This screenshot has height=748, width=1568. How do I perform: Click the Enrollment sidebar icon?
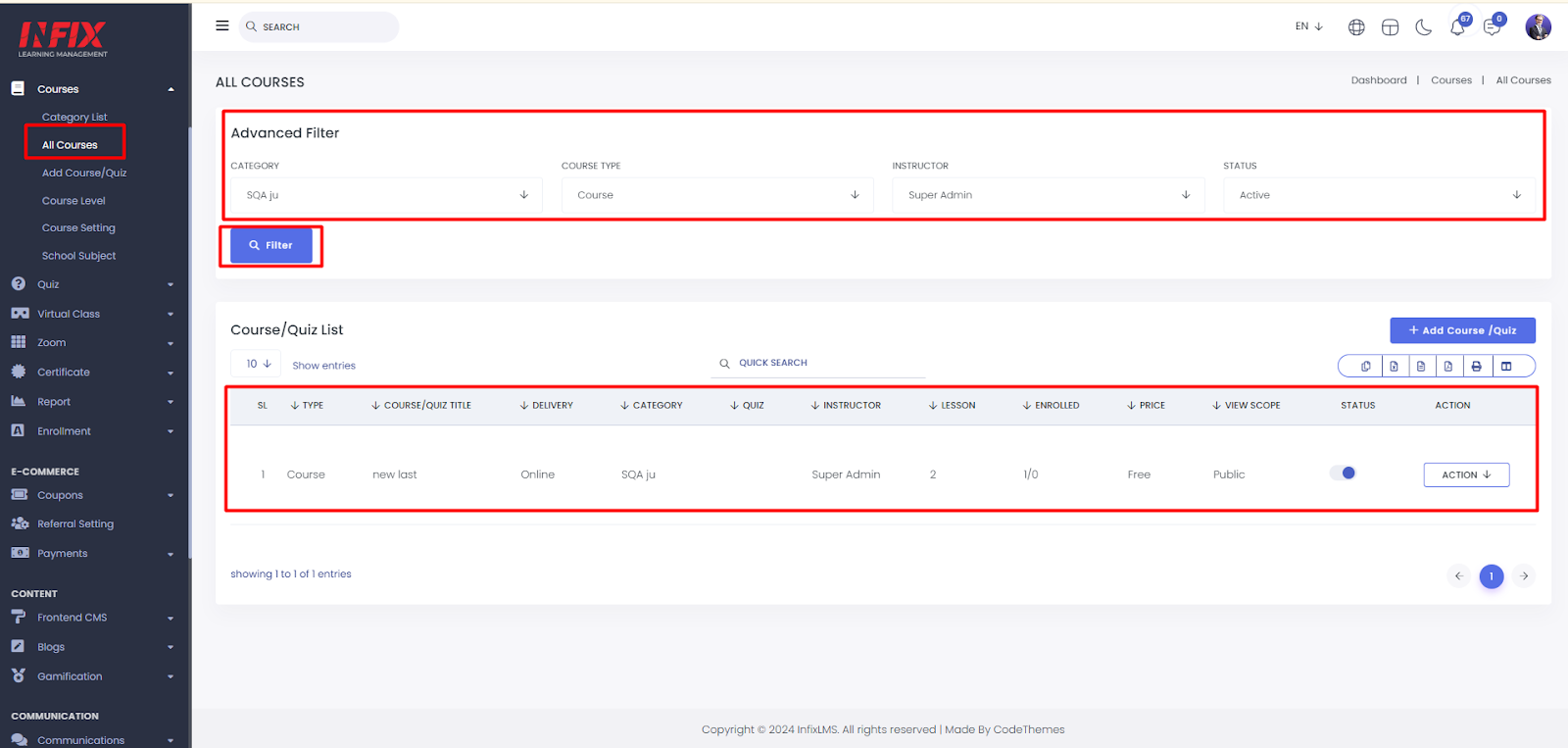[18, 430]
